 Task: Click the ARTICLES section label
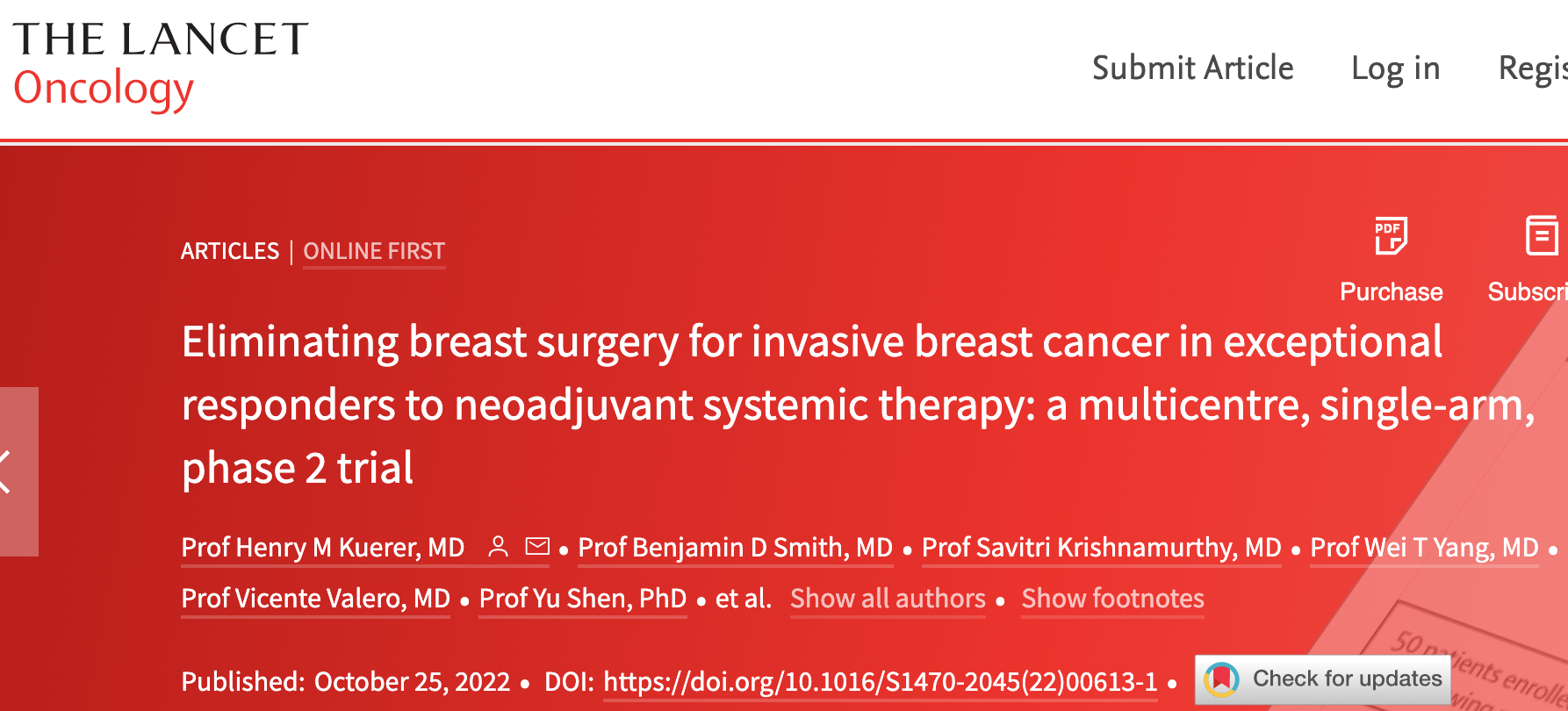230,251
